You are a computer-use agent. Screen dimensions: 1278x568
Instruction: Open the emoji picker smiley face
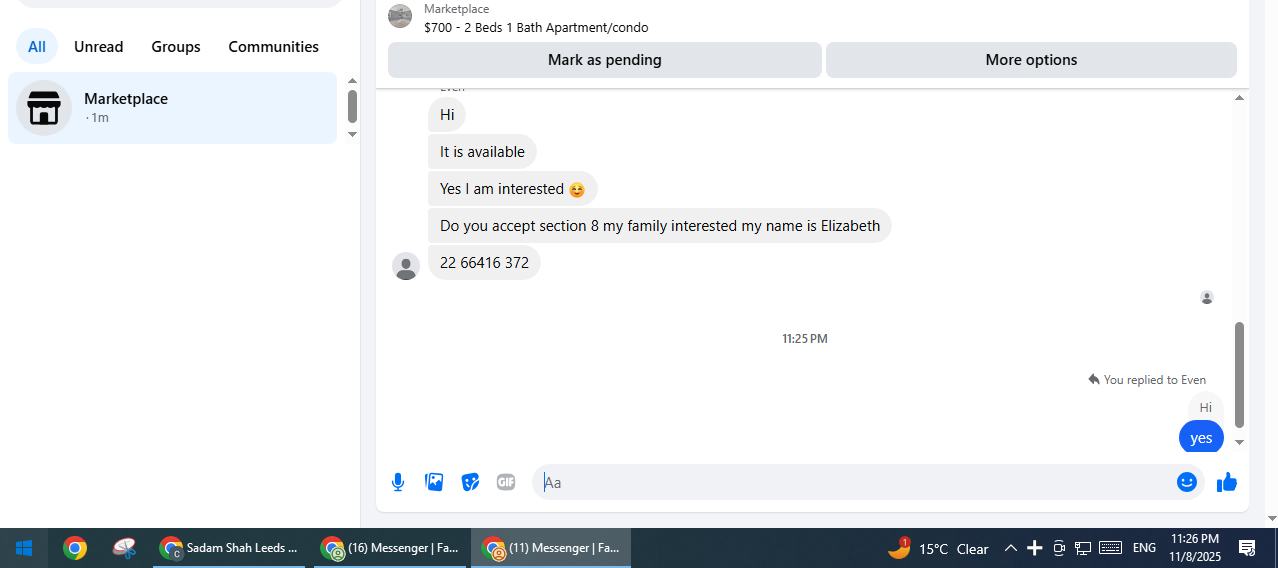(x=1187, y=482)
